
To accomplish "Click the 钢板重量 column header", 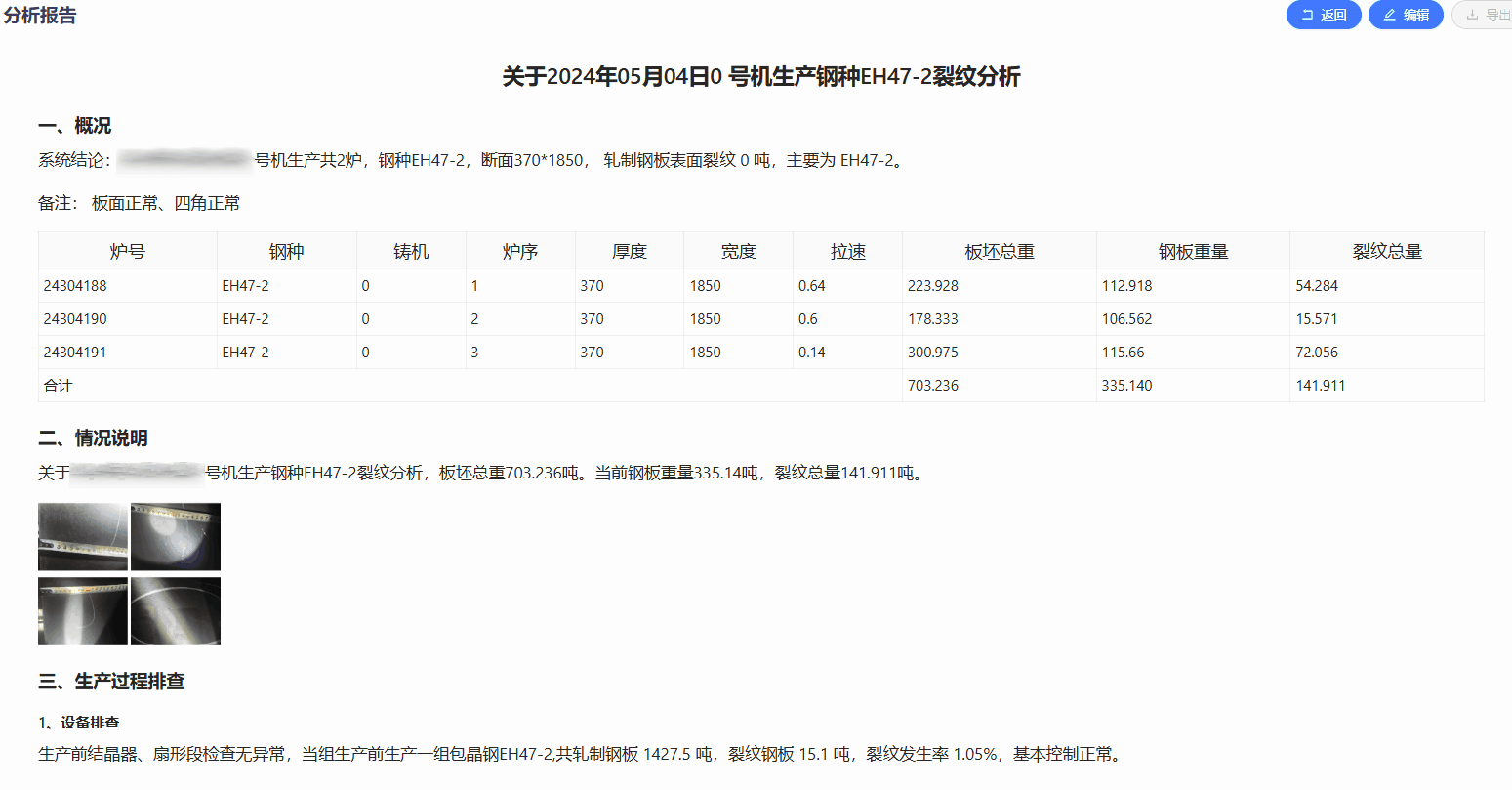I will click(1193, 251).
